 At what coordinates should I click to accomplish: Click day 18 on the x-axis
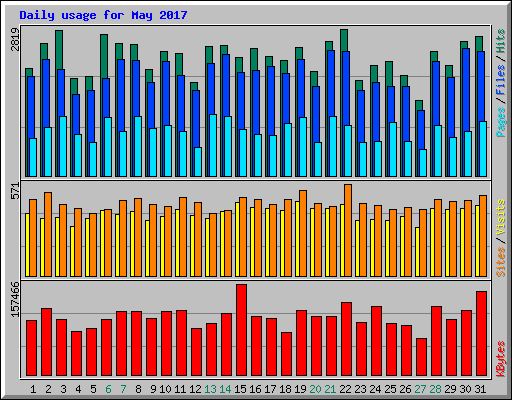click(285, 389)
